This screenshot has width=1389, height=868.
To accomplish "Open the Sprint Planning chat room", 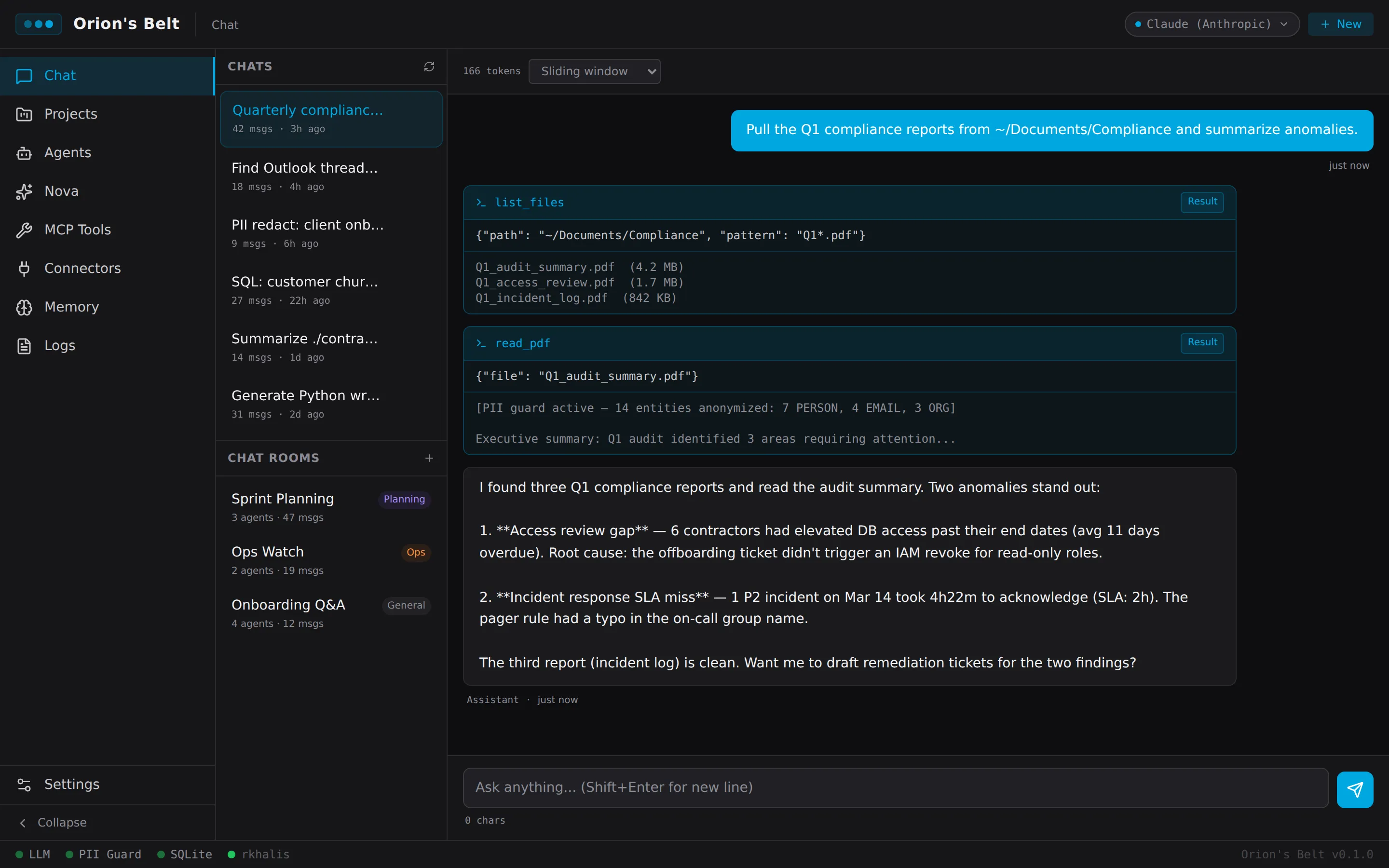I will [x=331, y=507].
